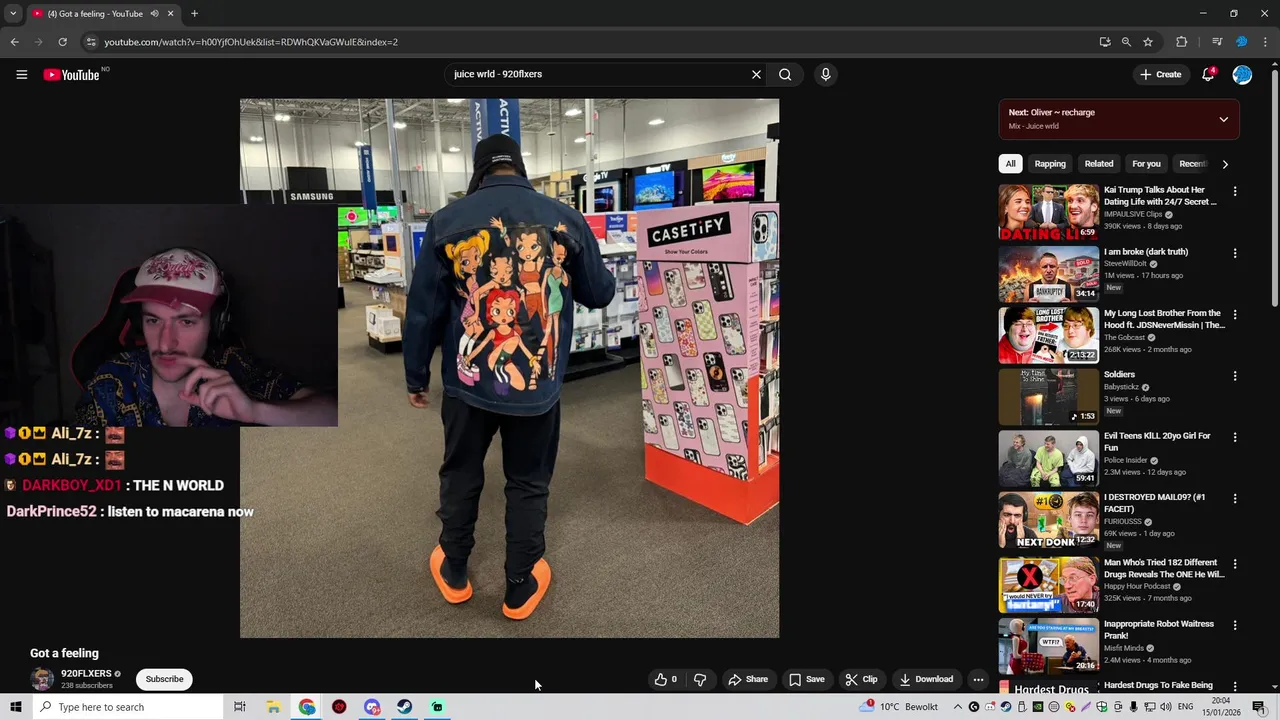Open Inappropriate Robot Waitress Prank title
Viewport: 1280px width, 720px height.
(x=1159, y=629)
